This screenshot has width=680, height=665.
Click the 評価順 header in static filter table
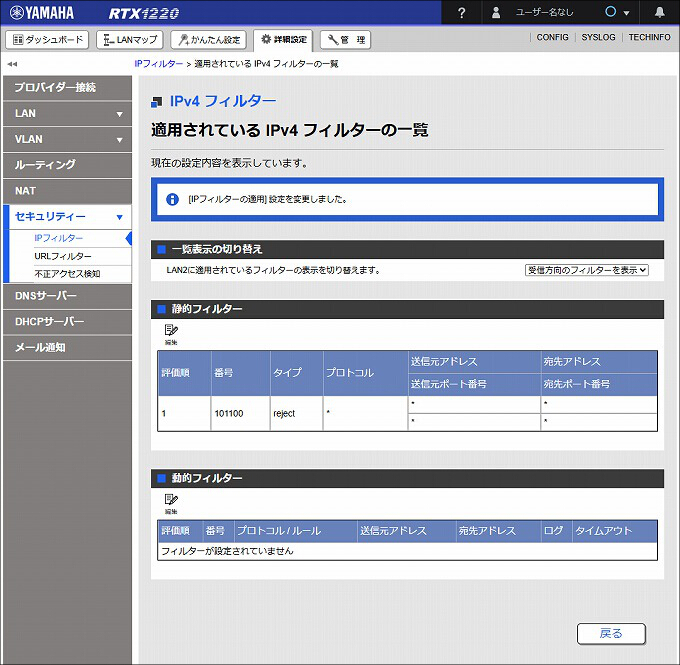pyautogui.click(x=184, y=373)
